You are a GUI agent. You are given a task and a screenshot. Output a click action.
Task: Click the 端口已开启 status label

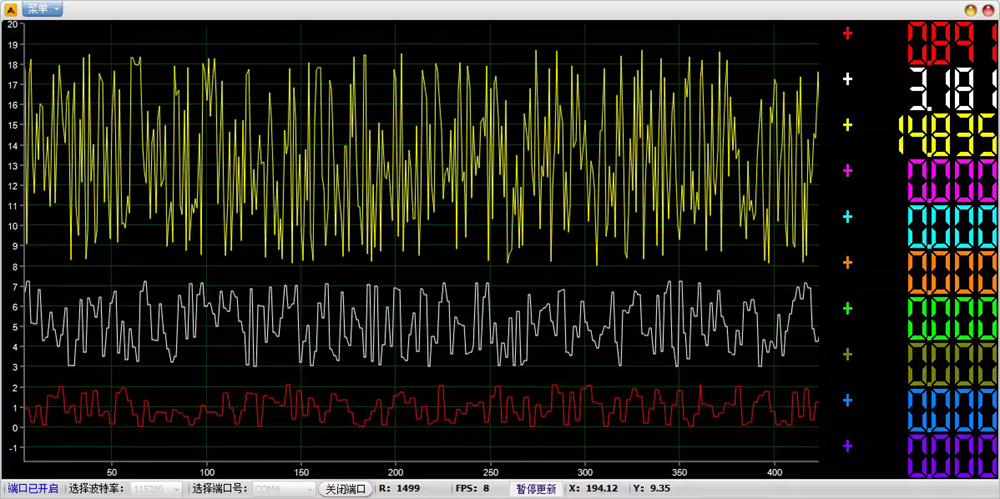pos(33,489)
